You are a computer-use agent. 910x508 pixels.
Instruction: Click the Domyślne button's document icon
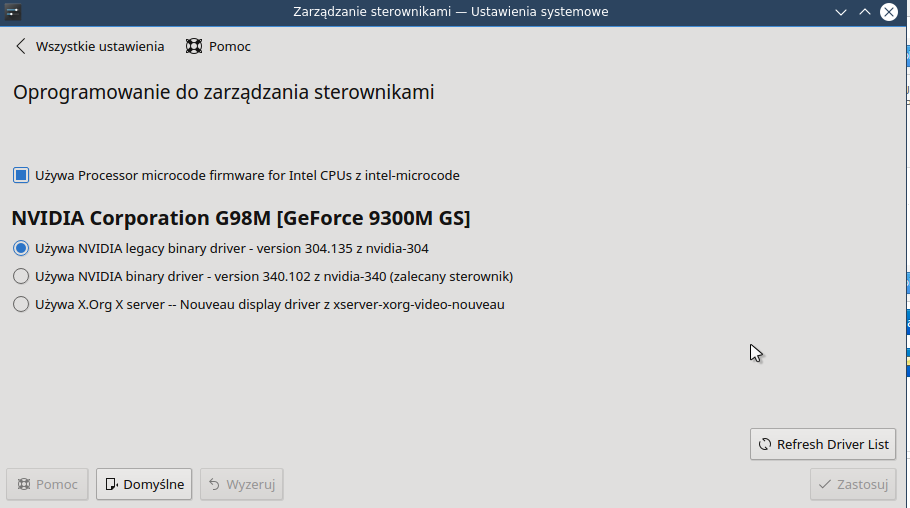point(111,485)
